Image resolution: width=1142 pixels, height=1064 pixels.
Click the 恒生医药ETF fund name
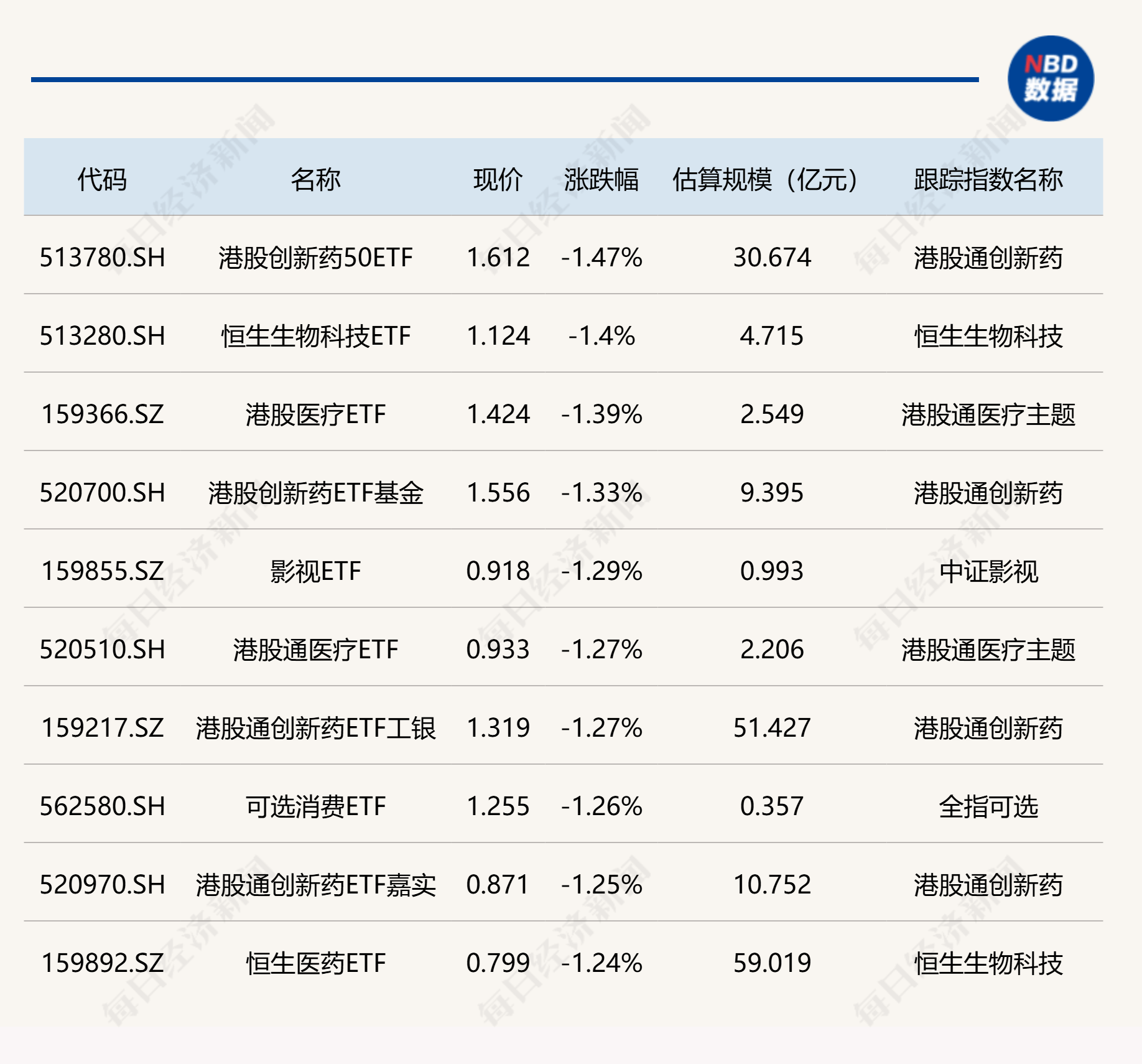pos(315,963)
